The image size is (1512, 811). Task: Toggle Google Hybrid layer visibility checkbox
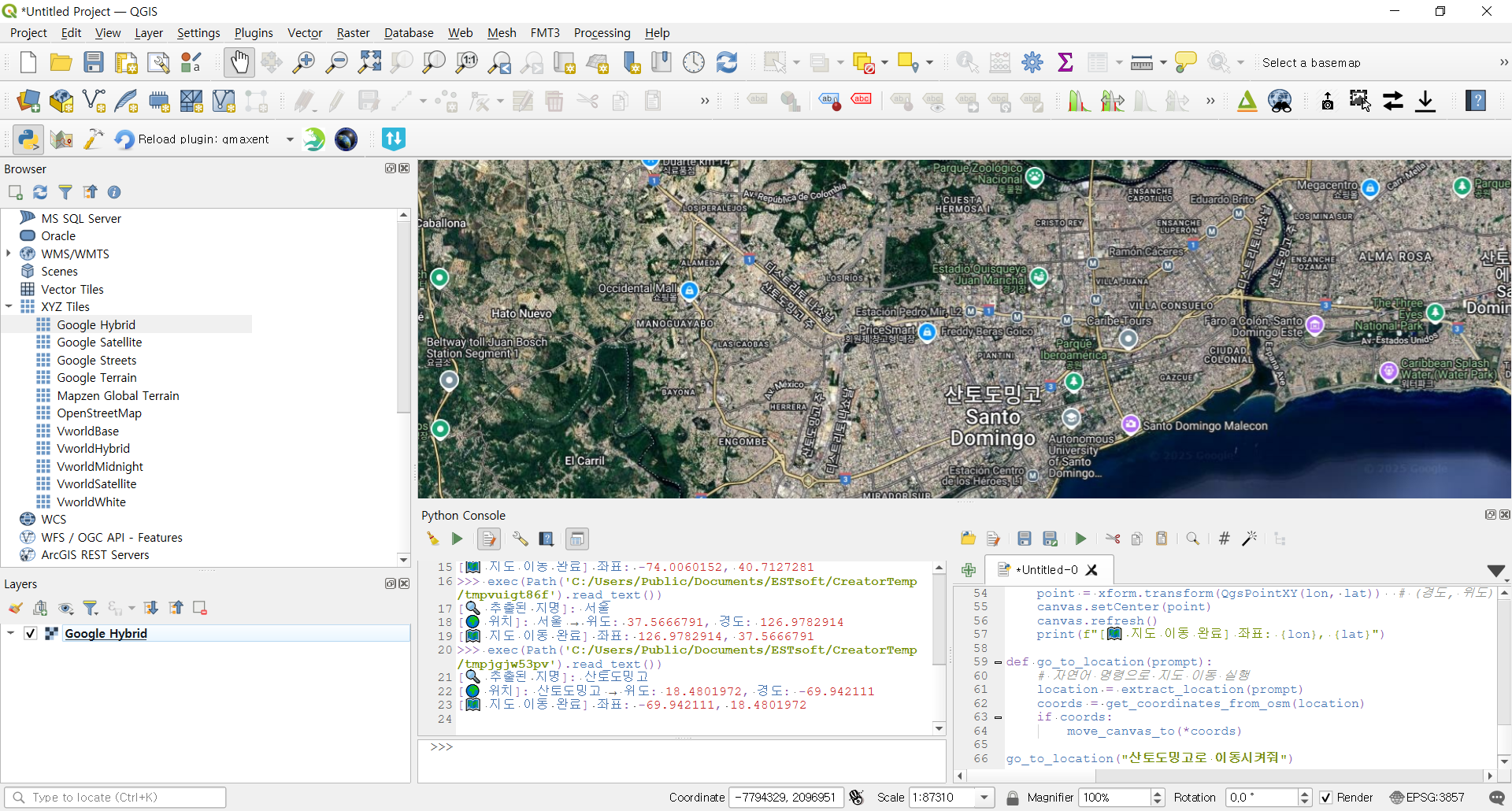tap(31, 633)
